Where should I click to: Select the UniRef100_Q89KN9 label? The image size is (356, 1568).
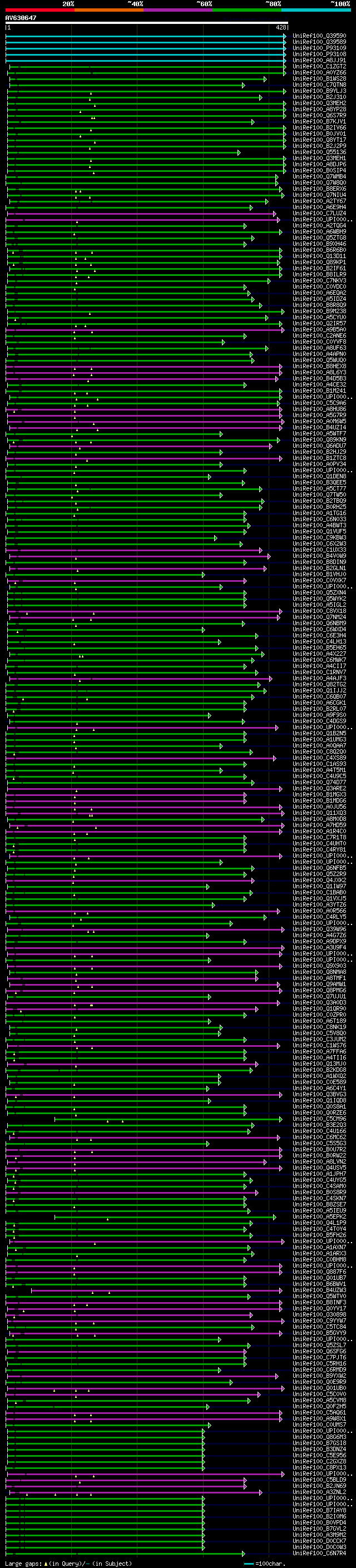(x=319, y=439)
